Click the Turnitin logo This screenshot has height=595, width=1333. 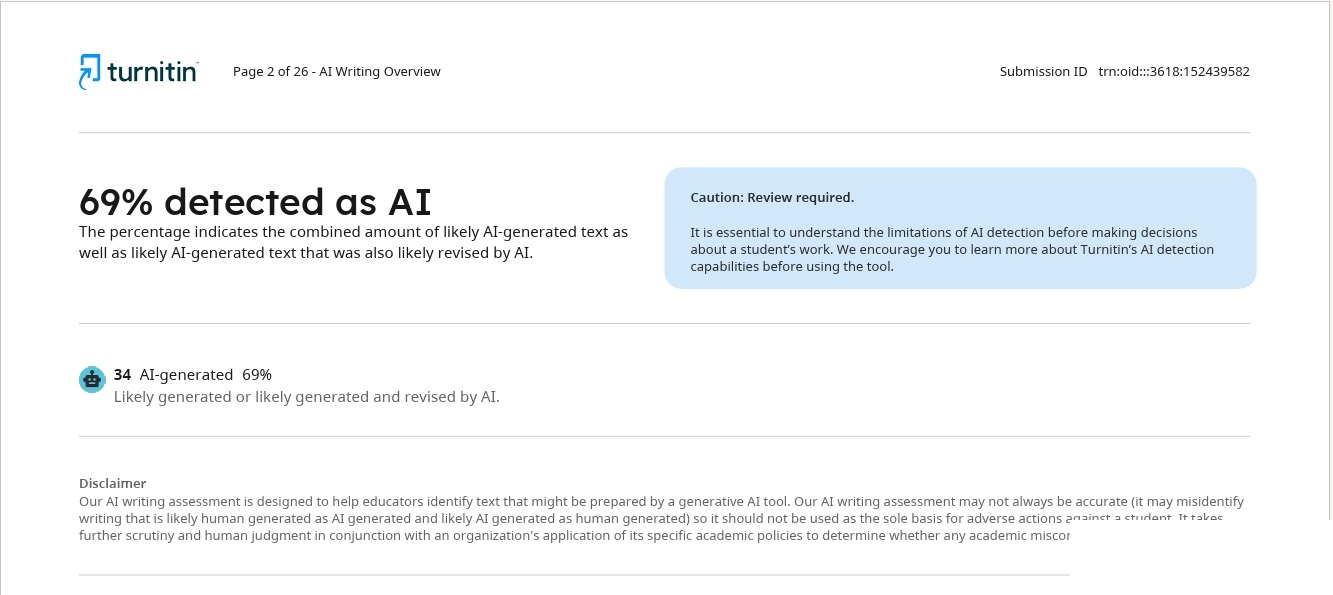tap(139, 72)
